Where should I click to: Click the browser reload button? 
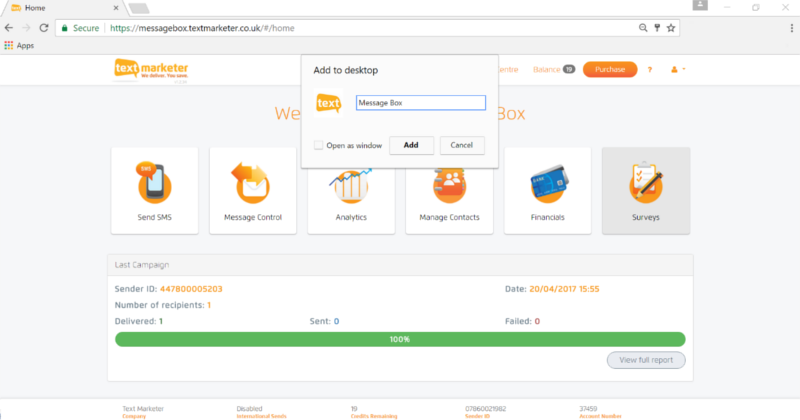pyautogui.click(x=44, y=28)
